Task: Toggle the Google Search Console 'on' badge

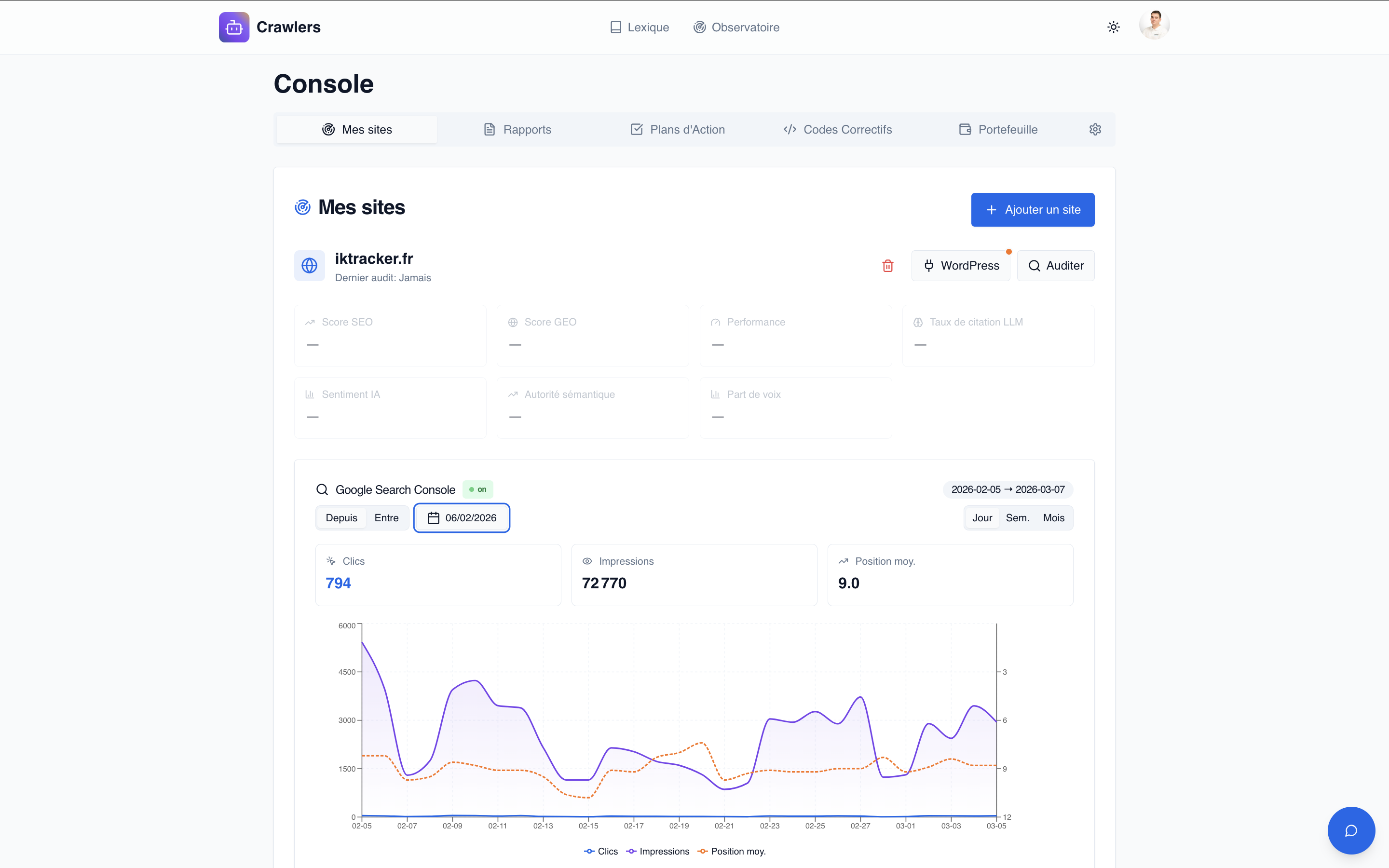Action: click(x=477, y=489)
